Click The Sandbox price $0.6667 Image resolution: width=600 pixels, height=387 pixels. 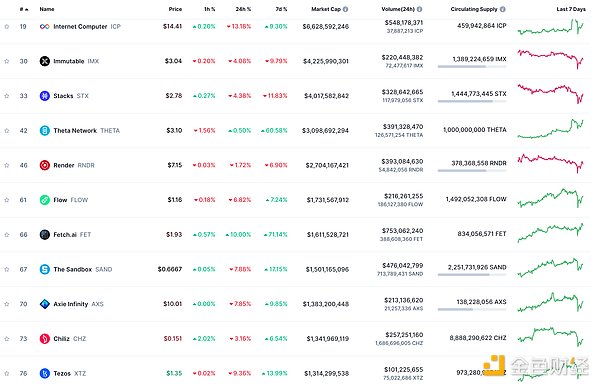tap(170, 269)
